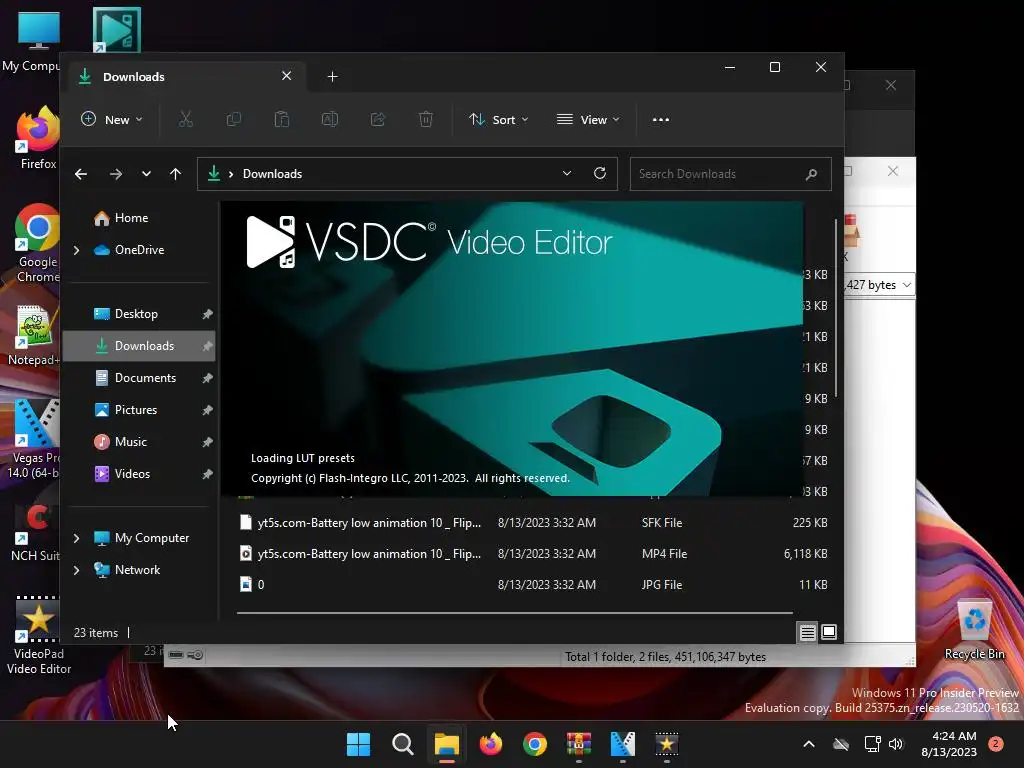Open taskbar Search
1024x768 pixels.
click(402, 744)
